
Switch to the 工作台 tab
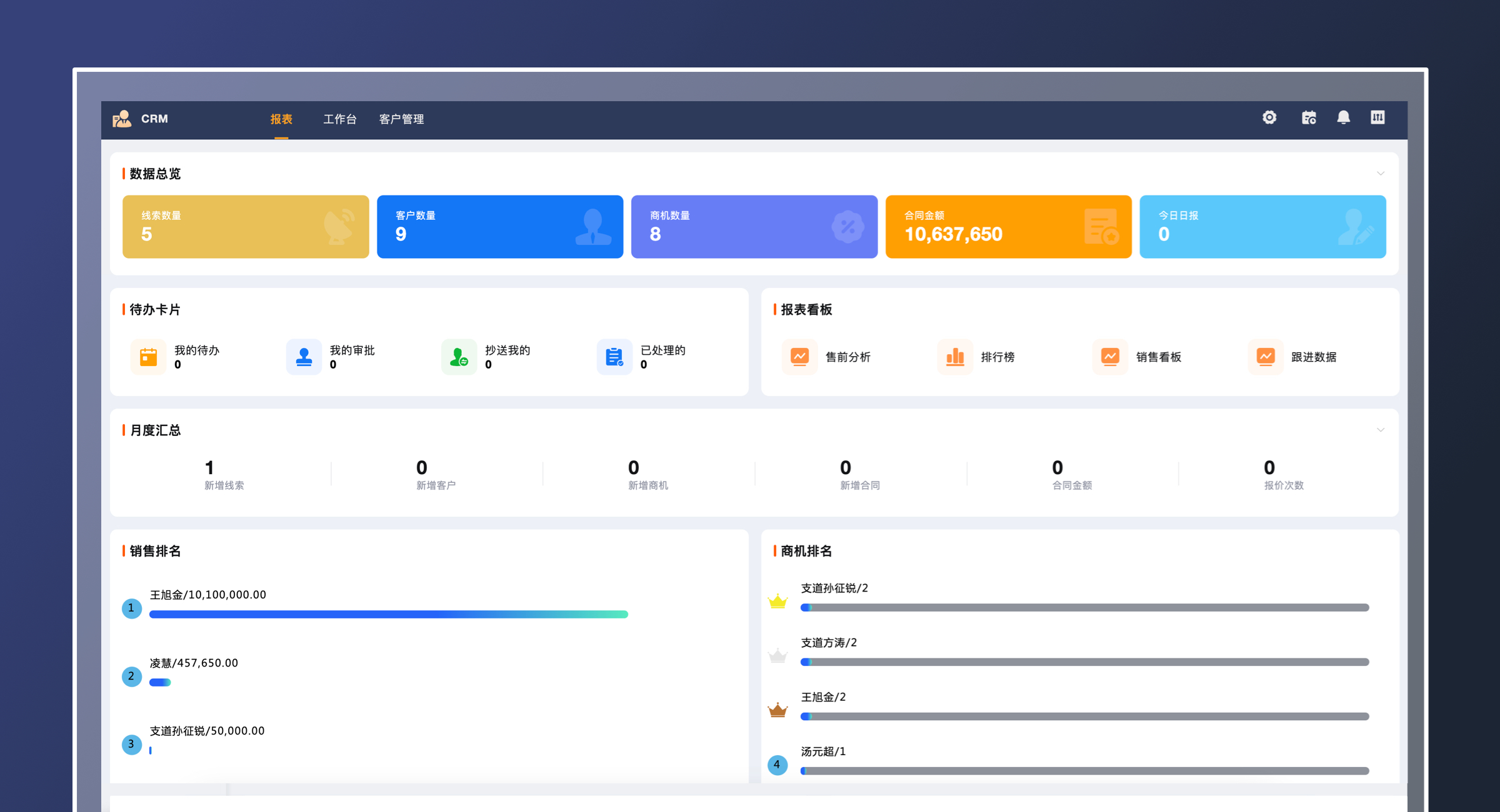(339, 119)
